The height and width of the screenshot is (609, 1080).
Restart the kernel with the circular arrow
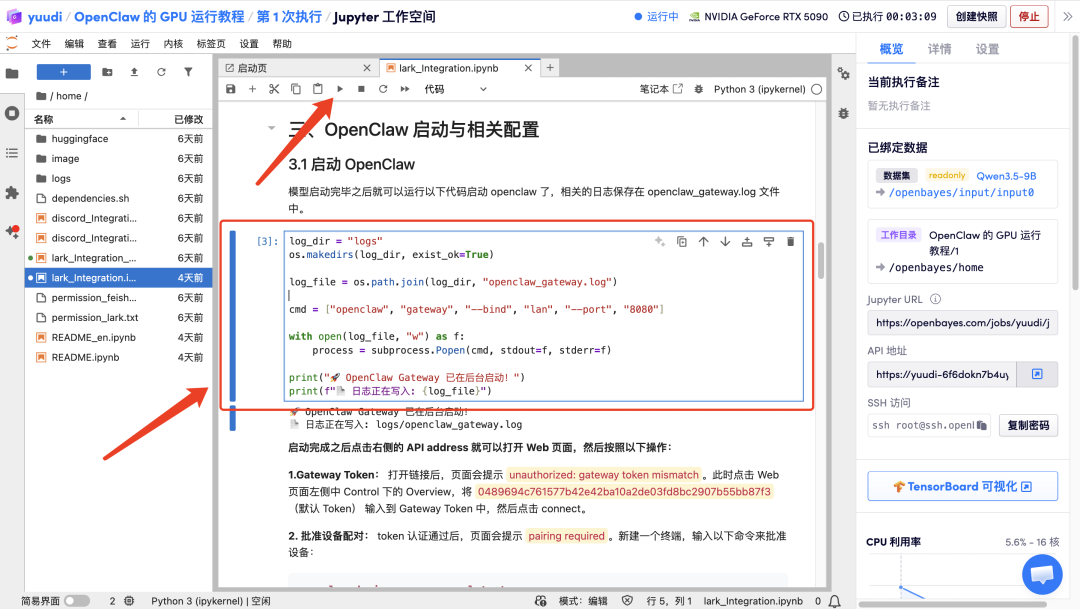point(383,89)
